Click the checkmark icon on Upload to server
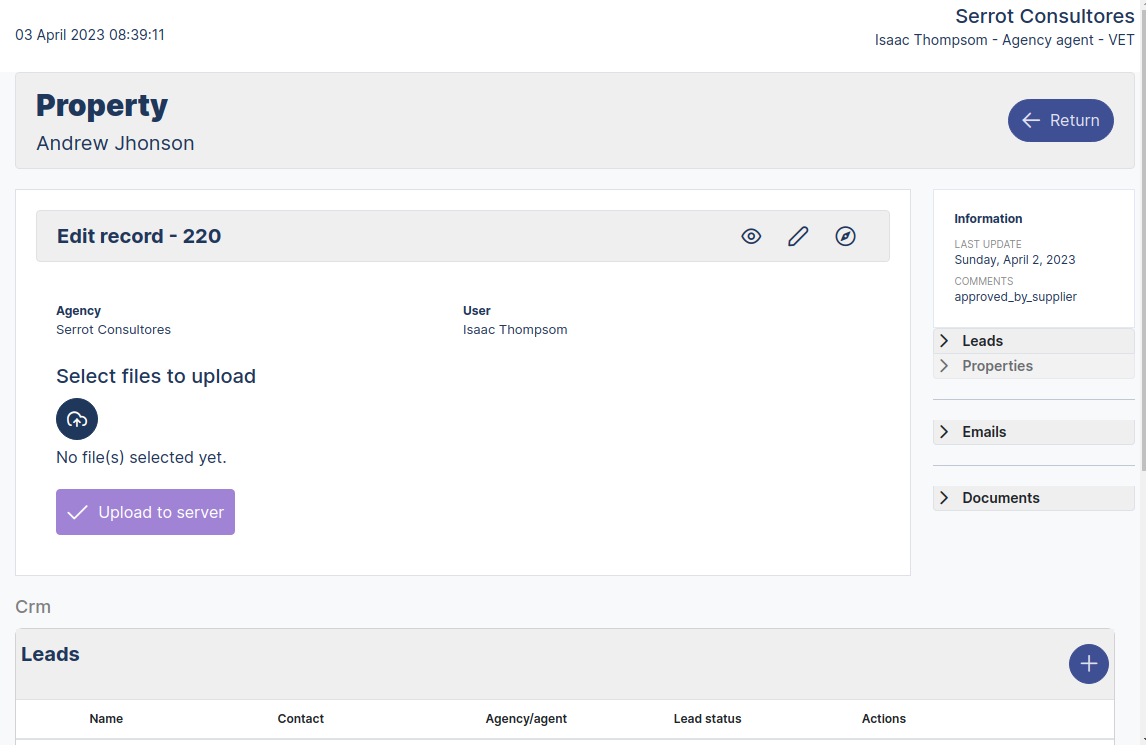Screen dimensions: 1146x745 (x=78, y=511)
